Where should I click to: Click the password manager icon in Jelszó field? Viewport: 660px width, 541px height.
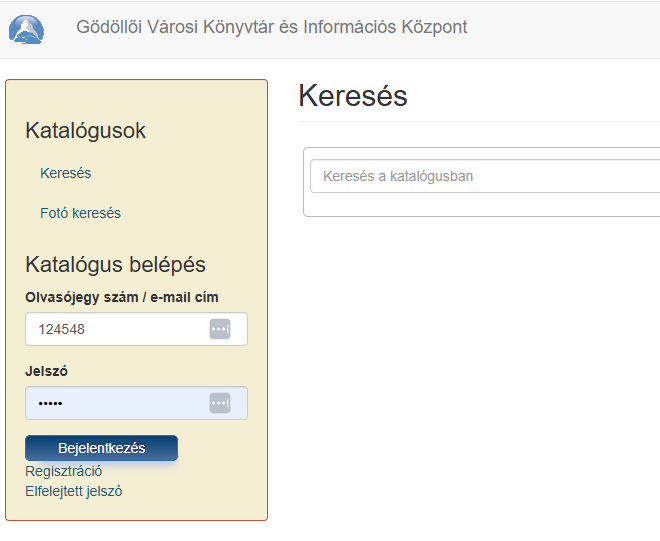[x=220, y=403]
